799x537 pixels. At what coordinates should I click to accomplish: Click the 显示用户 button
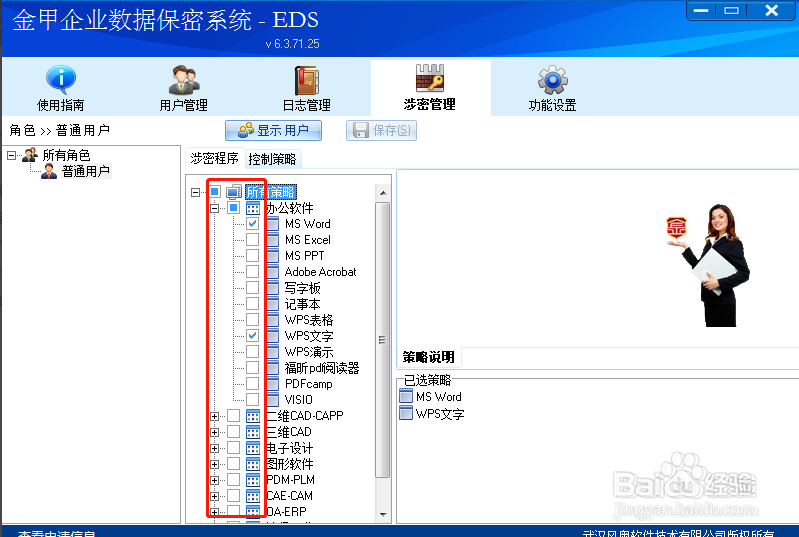click(274, 130)
